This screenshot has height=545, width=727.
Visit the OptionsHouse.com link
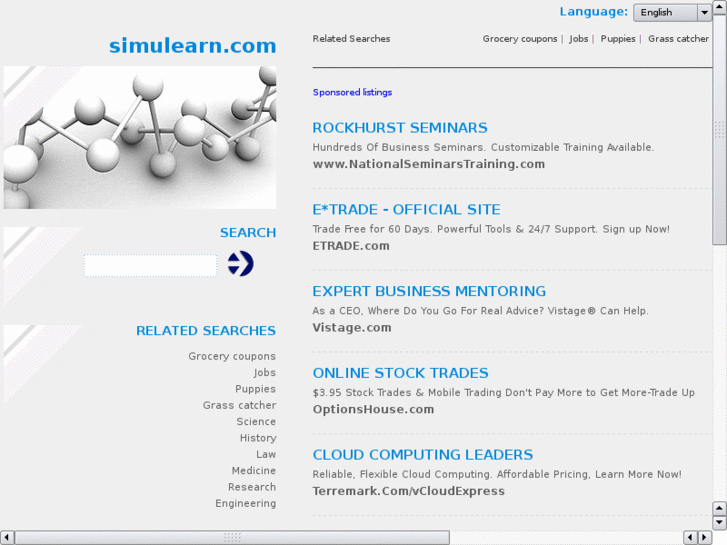(373, 410)
